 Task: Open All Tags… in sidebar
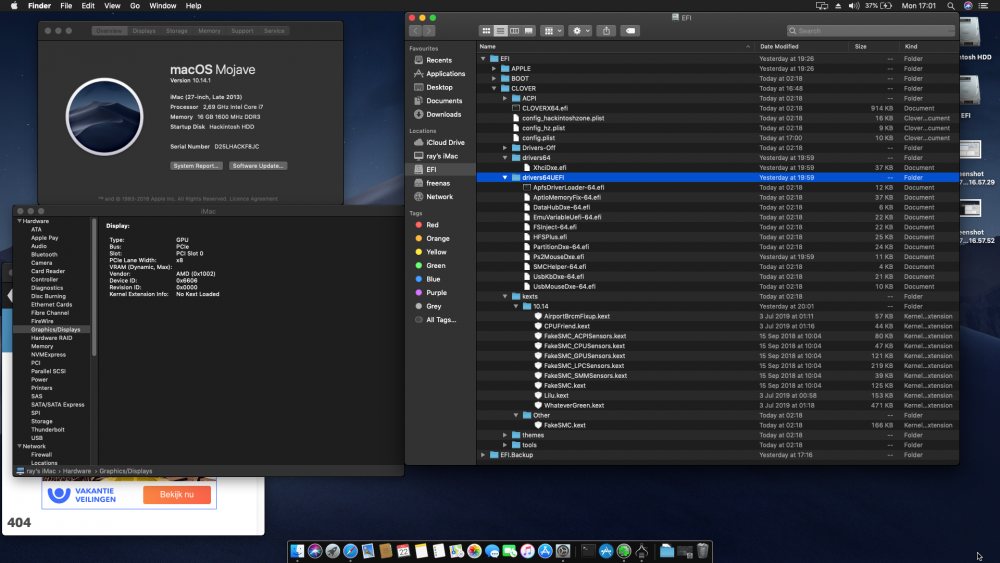(x=441, y=320)
